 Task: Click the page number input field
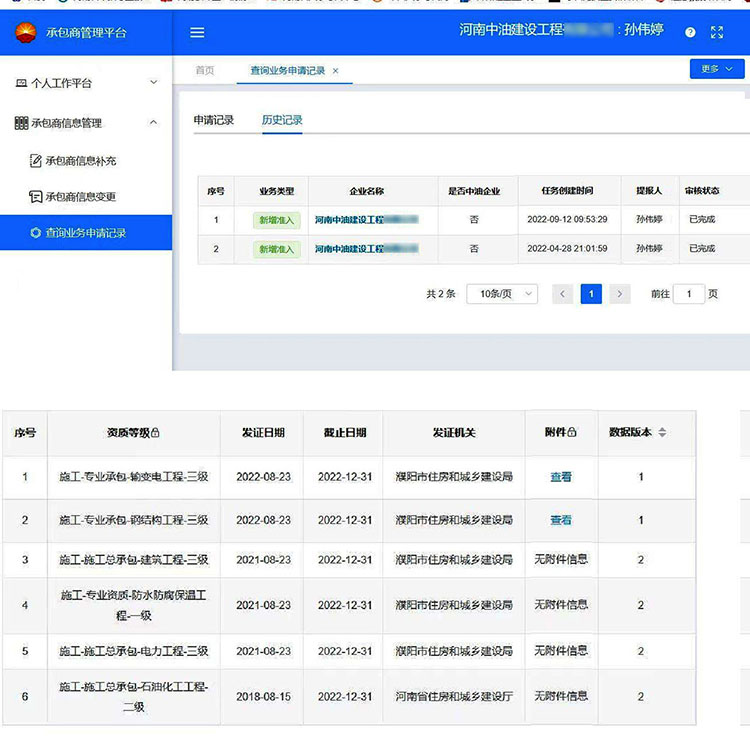click(x=689, y=294)
